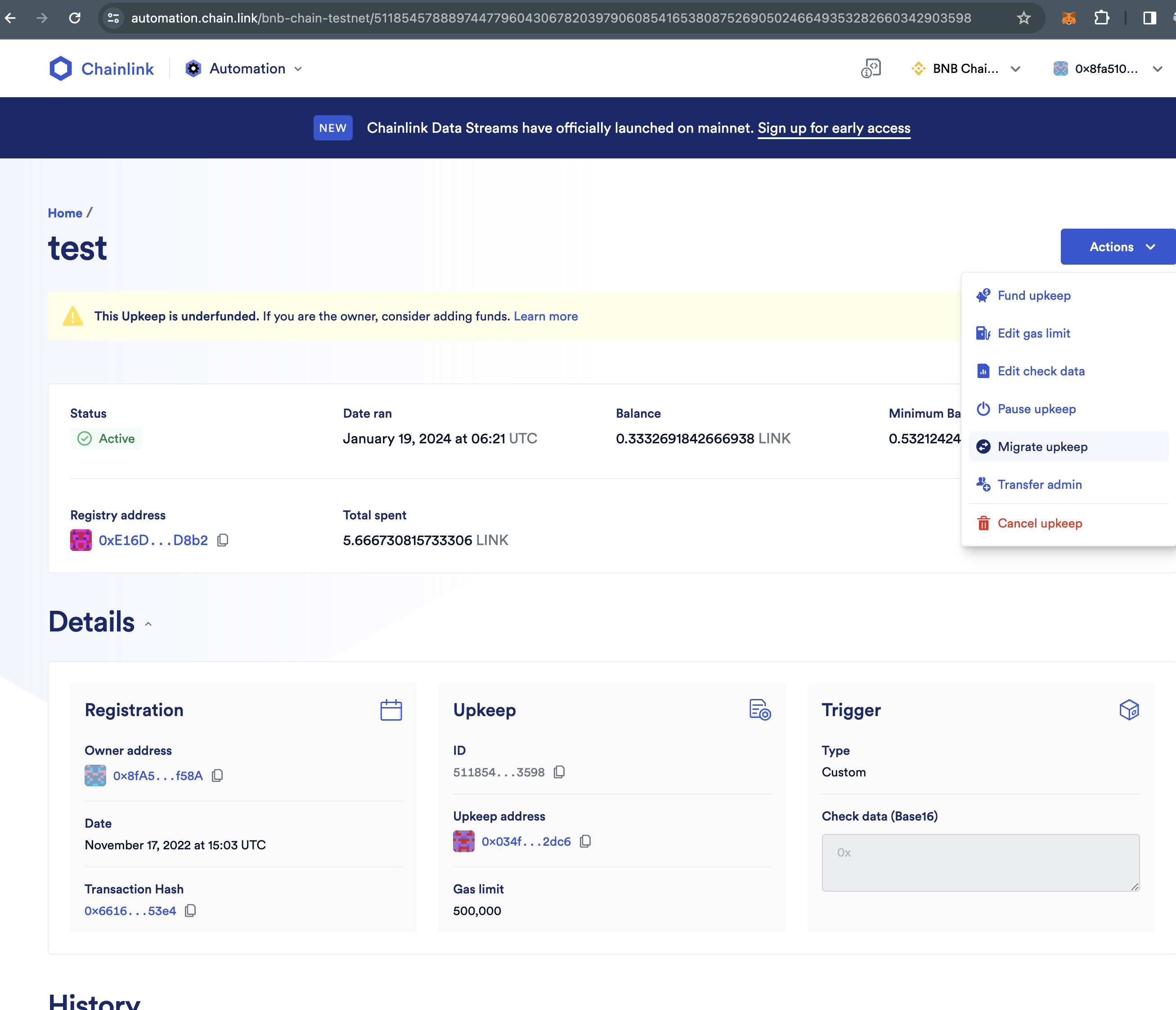Open faucet icon next to network selector
Image resolution: width=1176 pixels, height=1010 pixels.
[x=871, y=69]
